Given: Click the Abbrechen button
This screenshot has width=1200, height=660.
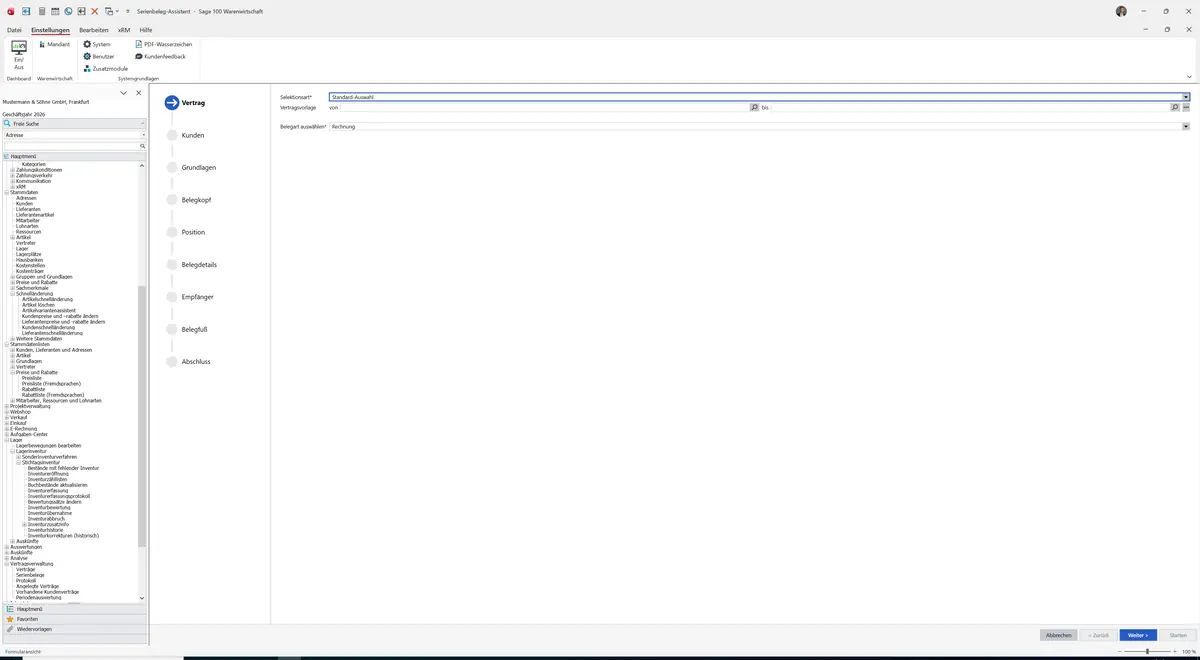Looking at the screenshot, I should [x=1059, y=635].
